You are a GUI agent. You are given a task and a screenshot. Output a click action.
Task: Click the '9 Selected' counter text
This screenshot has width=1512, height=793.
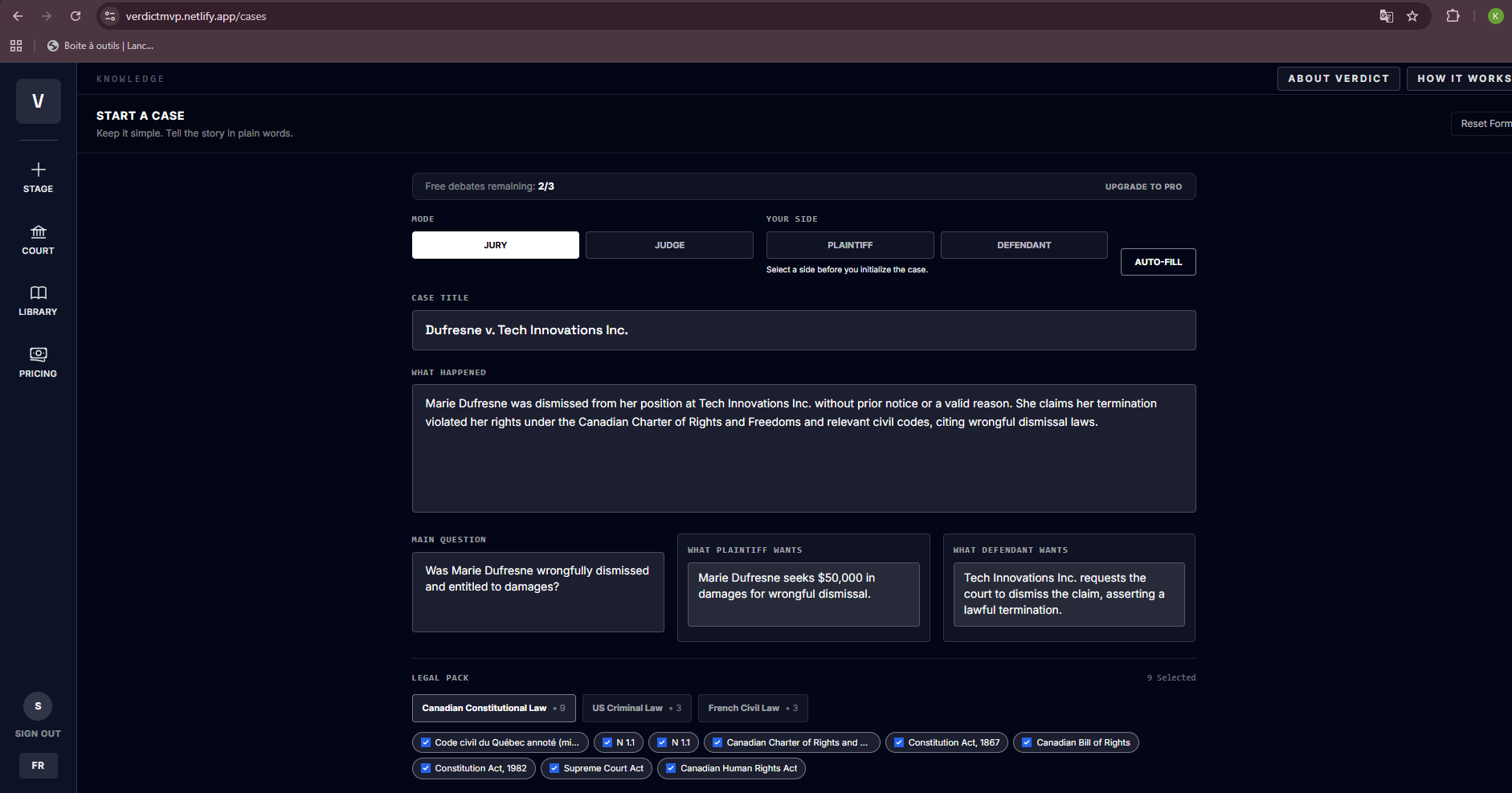[1171, 678]
